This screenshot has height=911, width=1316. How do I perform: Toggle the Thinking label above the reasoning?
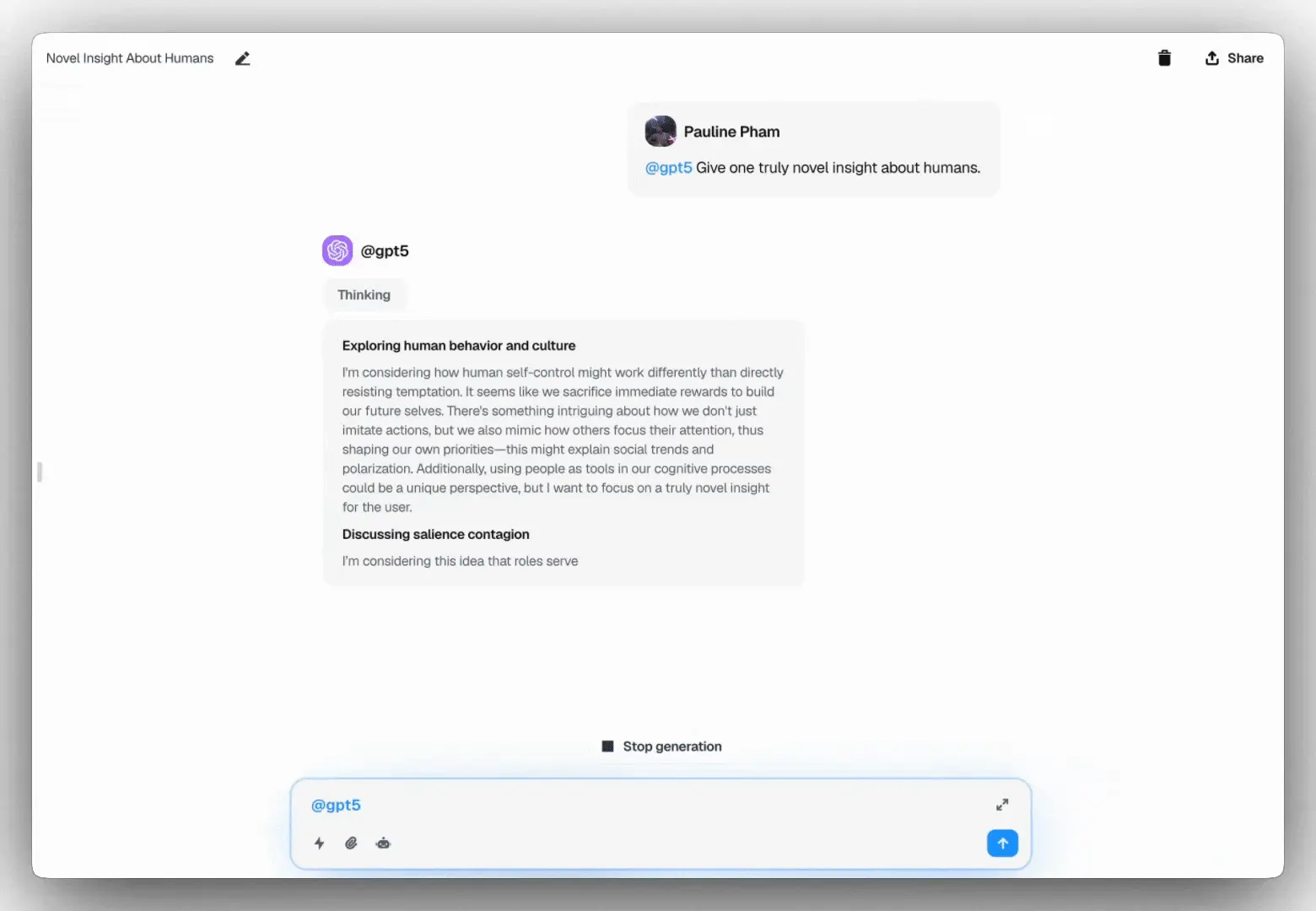click(364, 294)
